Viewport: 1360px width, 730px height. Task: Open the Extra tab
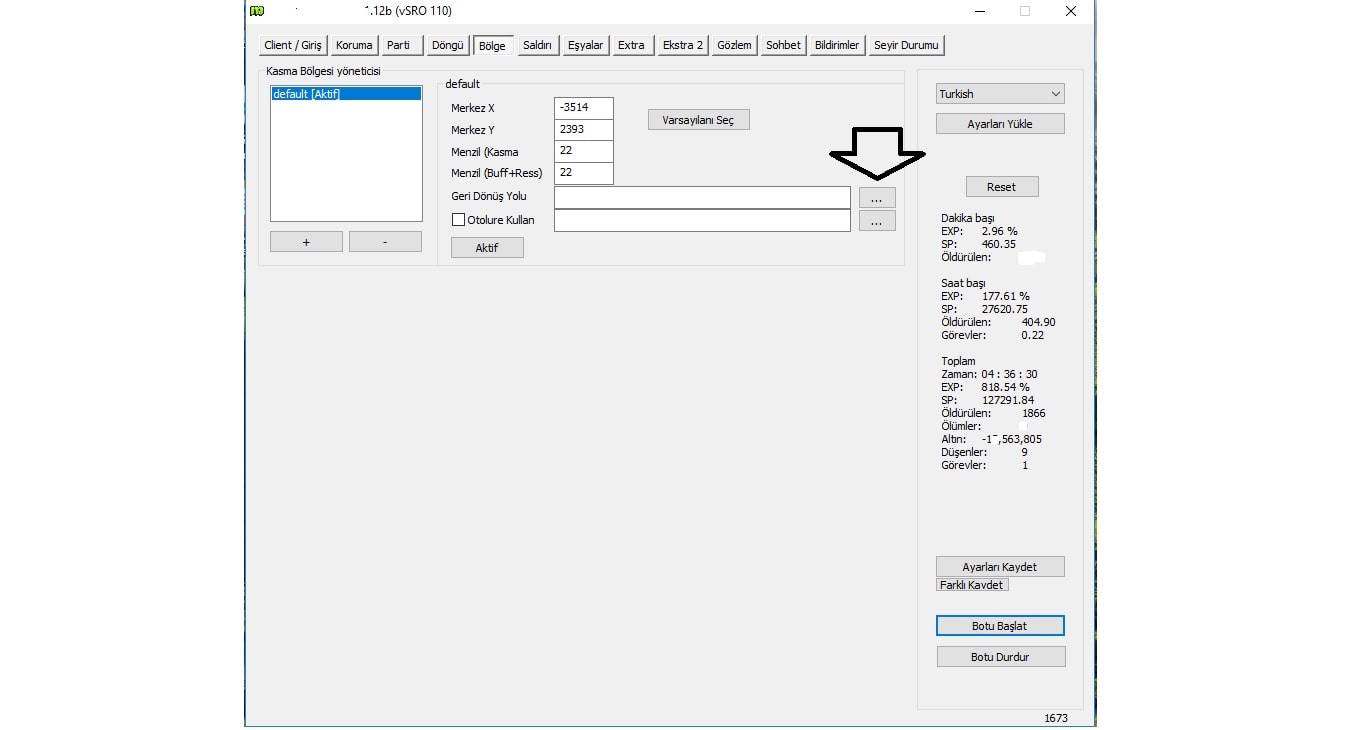click(x=631, y=45)
